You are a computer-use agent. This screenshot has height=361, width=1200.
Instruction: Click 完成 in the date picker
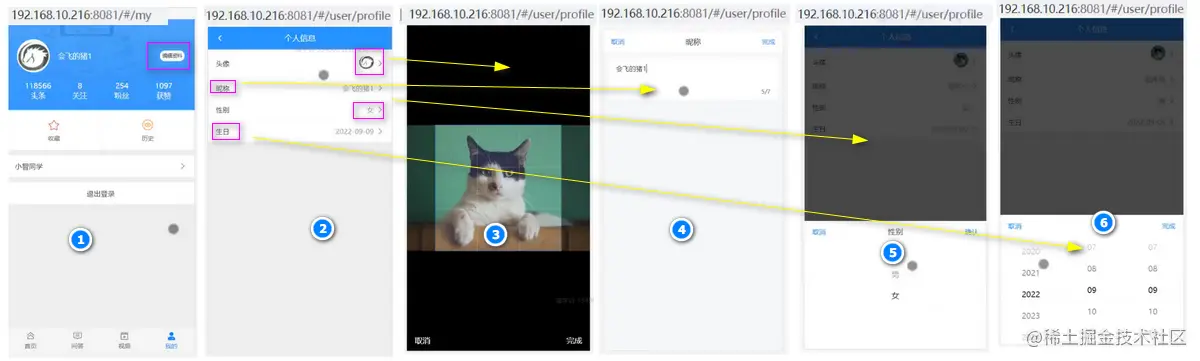tap(1169, 227)
